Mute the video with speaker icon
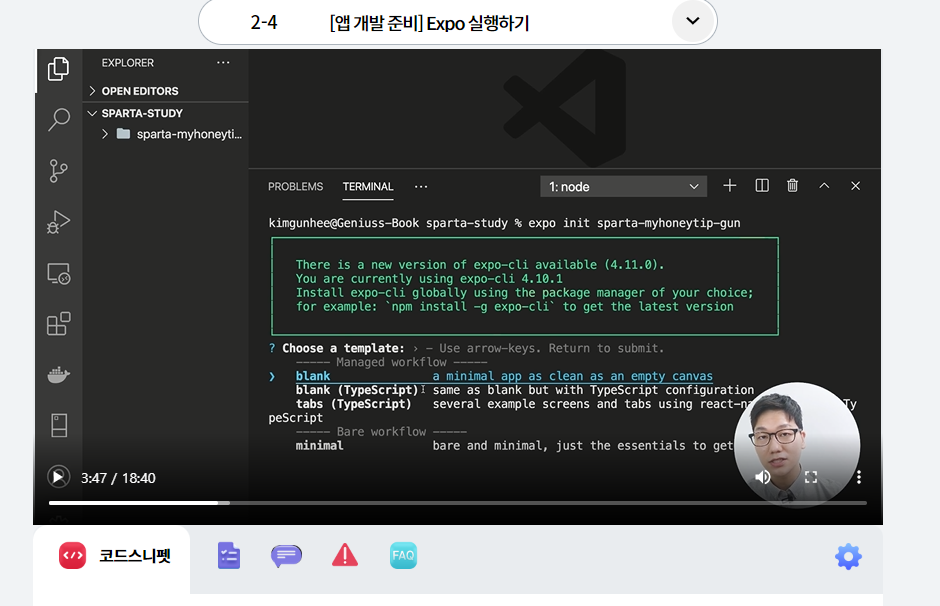Viewport: 940px width, 606px height. (x=762, y=477)
